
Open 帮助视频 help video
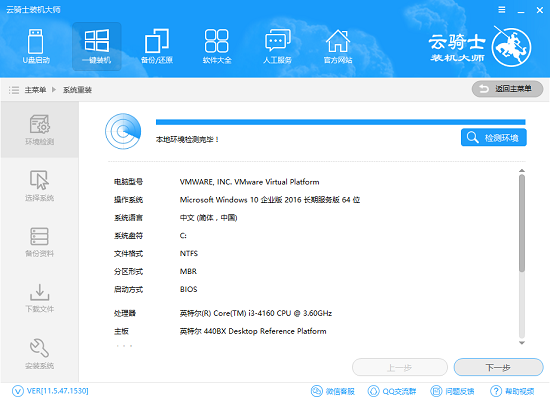tap(512, 391)
